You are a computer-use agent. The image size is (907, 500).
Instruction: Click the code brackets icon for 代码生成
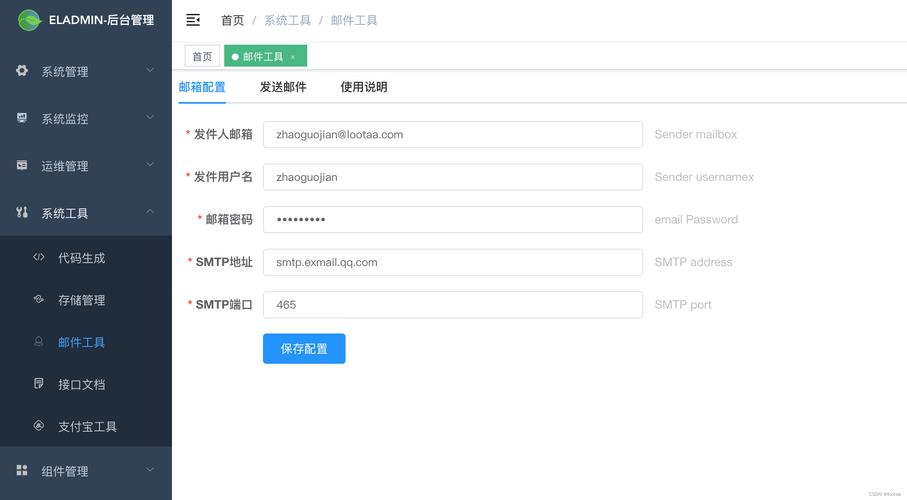pos(39,257)
